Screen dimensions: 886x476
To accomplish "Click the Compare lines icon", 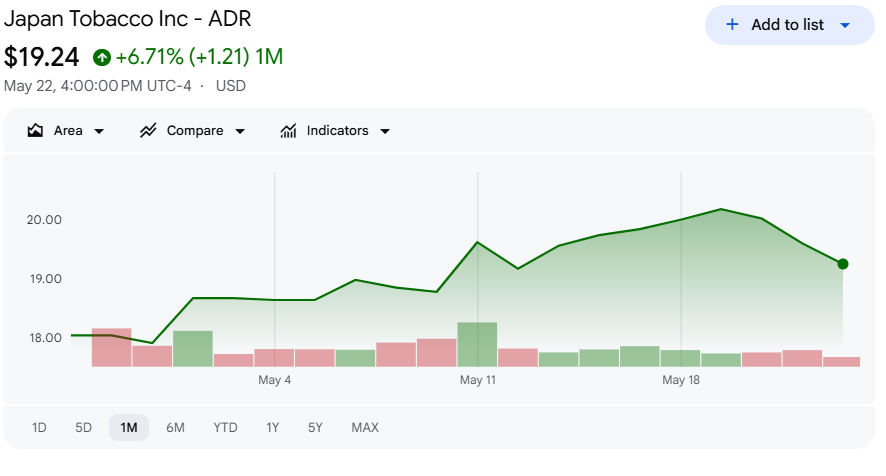I will point(148,131).
